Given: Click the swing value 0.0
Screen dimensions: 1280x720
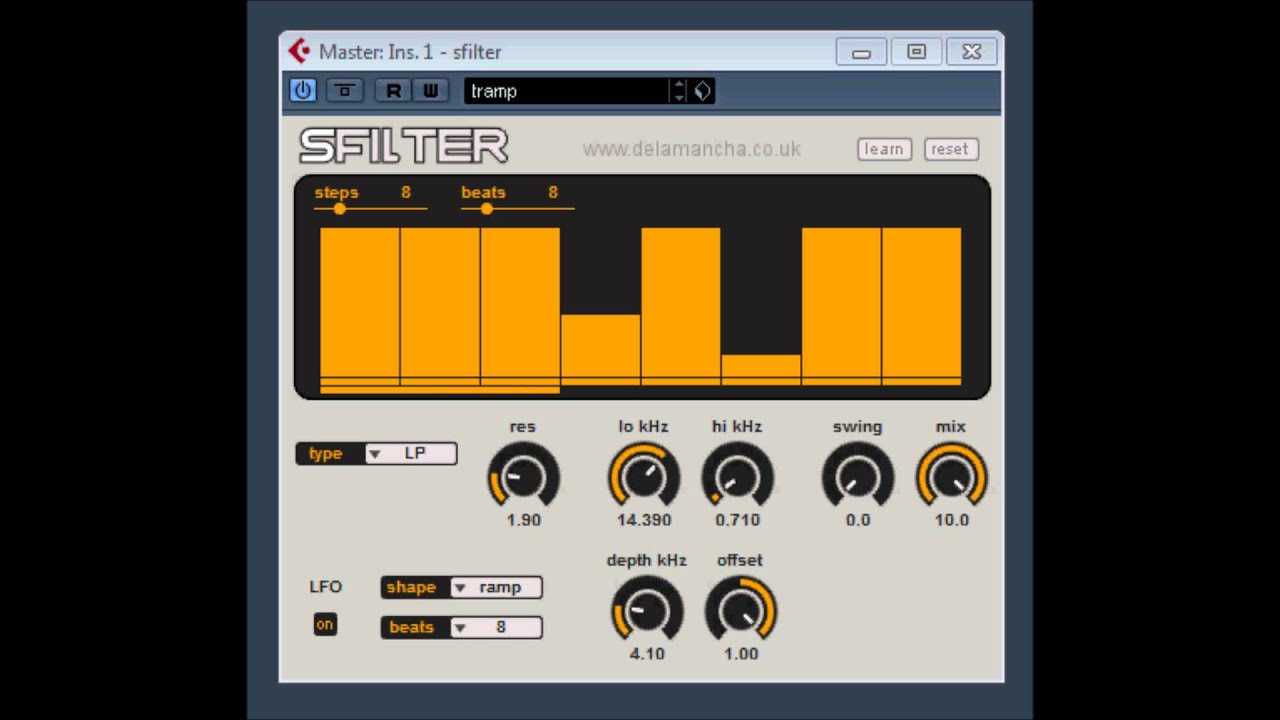Looking at the screenshot, I should (x=858, y=520).
